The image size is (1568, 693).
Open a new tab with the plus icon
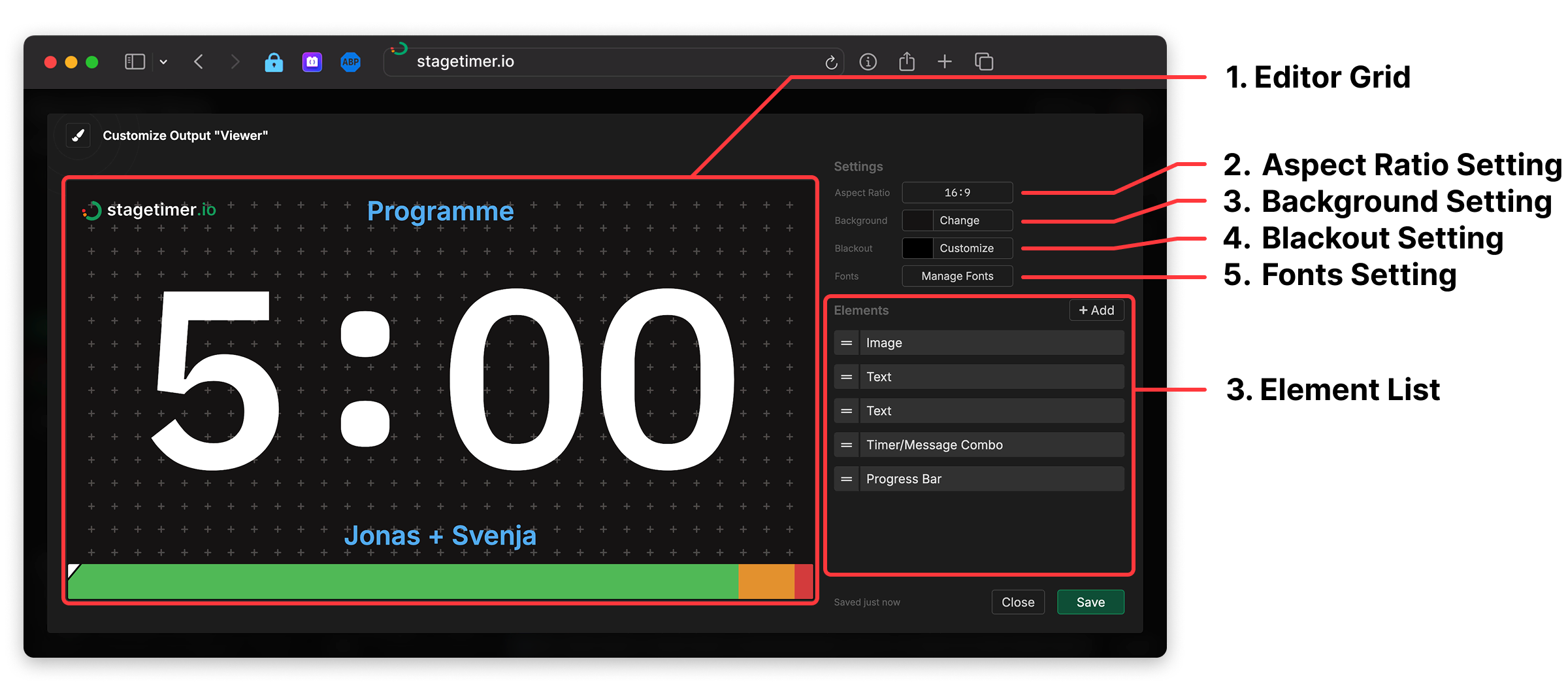945,61
